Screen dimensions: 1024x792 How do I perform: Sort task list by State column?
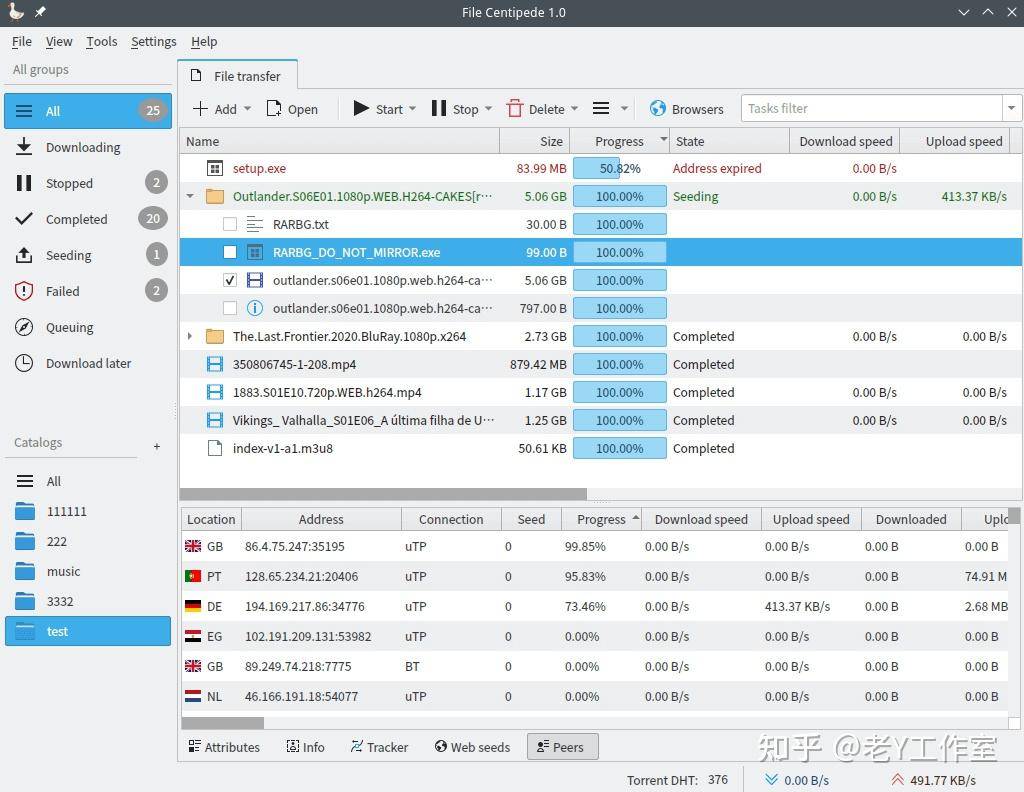click(729, 141)
